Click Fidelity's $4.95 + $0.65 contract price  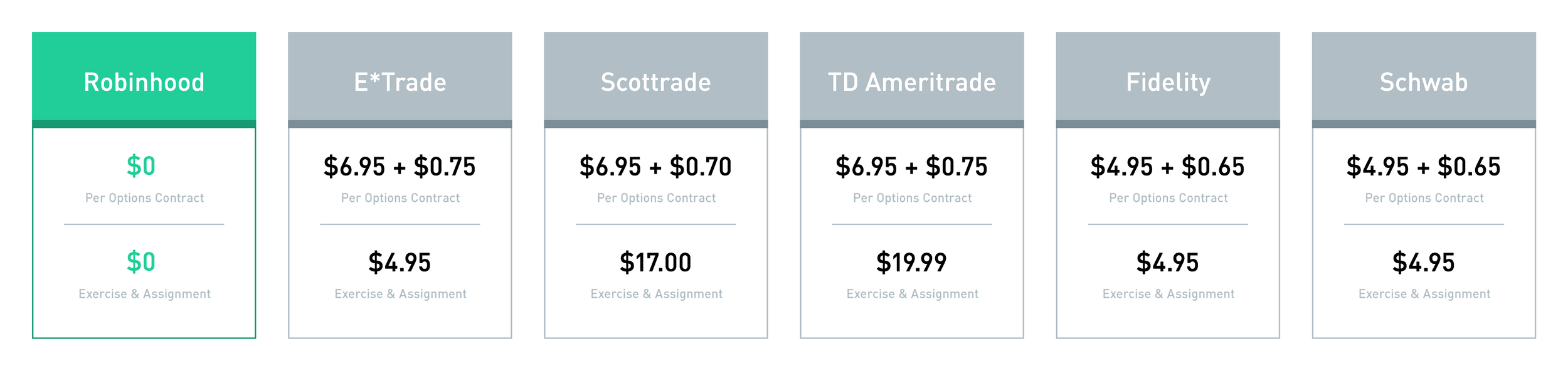click(1167, 167)
